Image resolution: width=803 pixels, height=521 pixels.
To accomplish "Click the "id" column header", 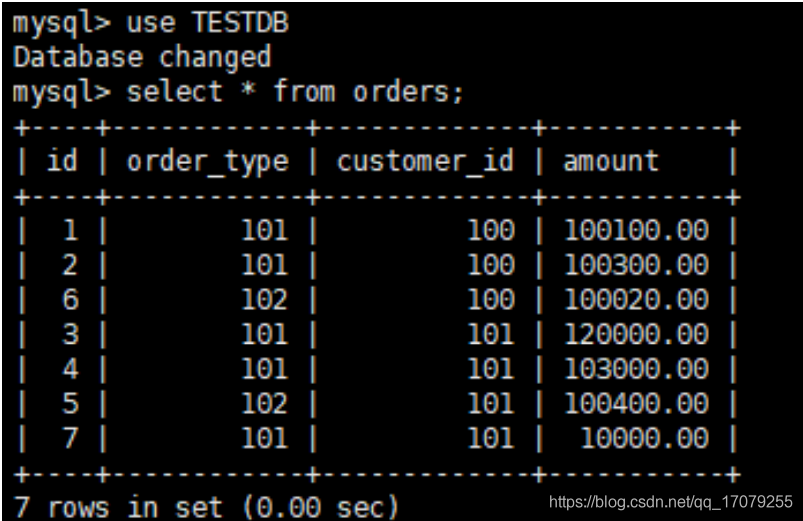I will coord(62,161).
